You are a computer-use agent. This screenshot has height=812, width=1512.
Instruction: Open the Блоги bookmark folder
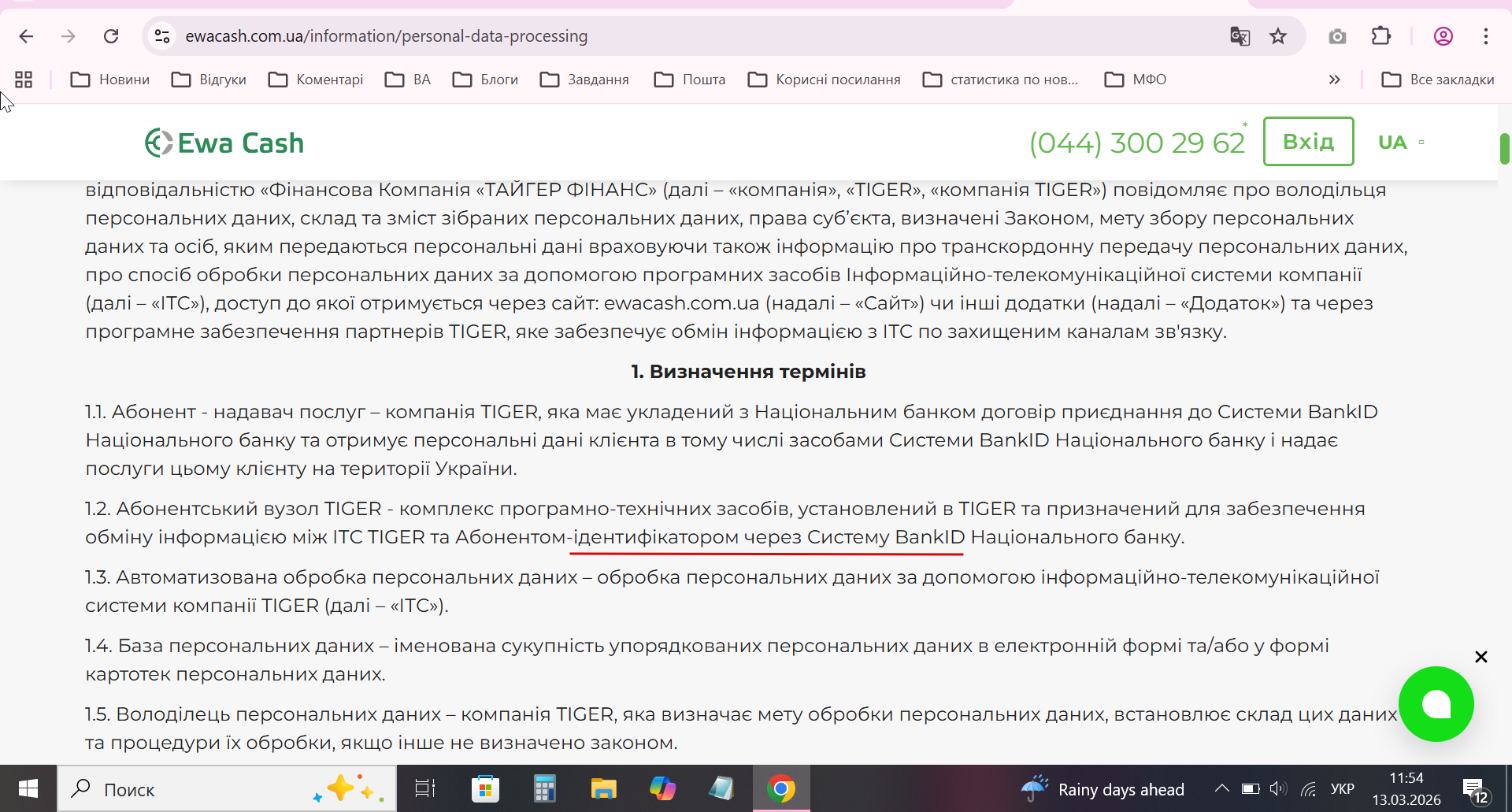pos(485,80)
